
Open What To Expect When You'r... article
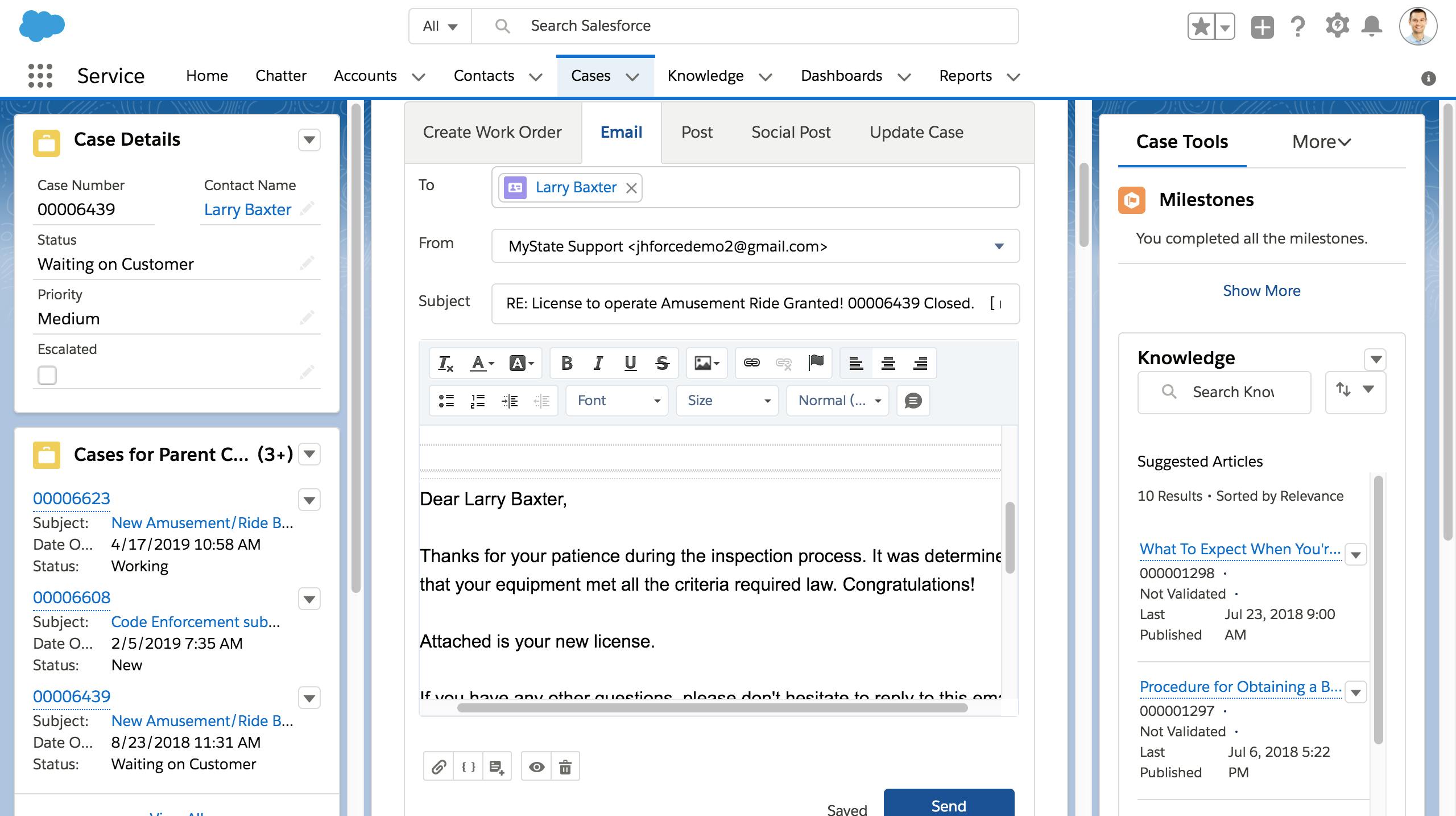pos(1240,549)
